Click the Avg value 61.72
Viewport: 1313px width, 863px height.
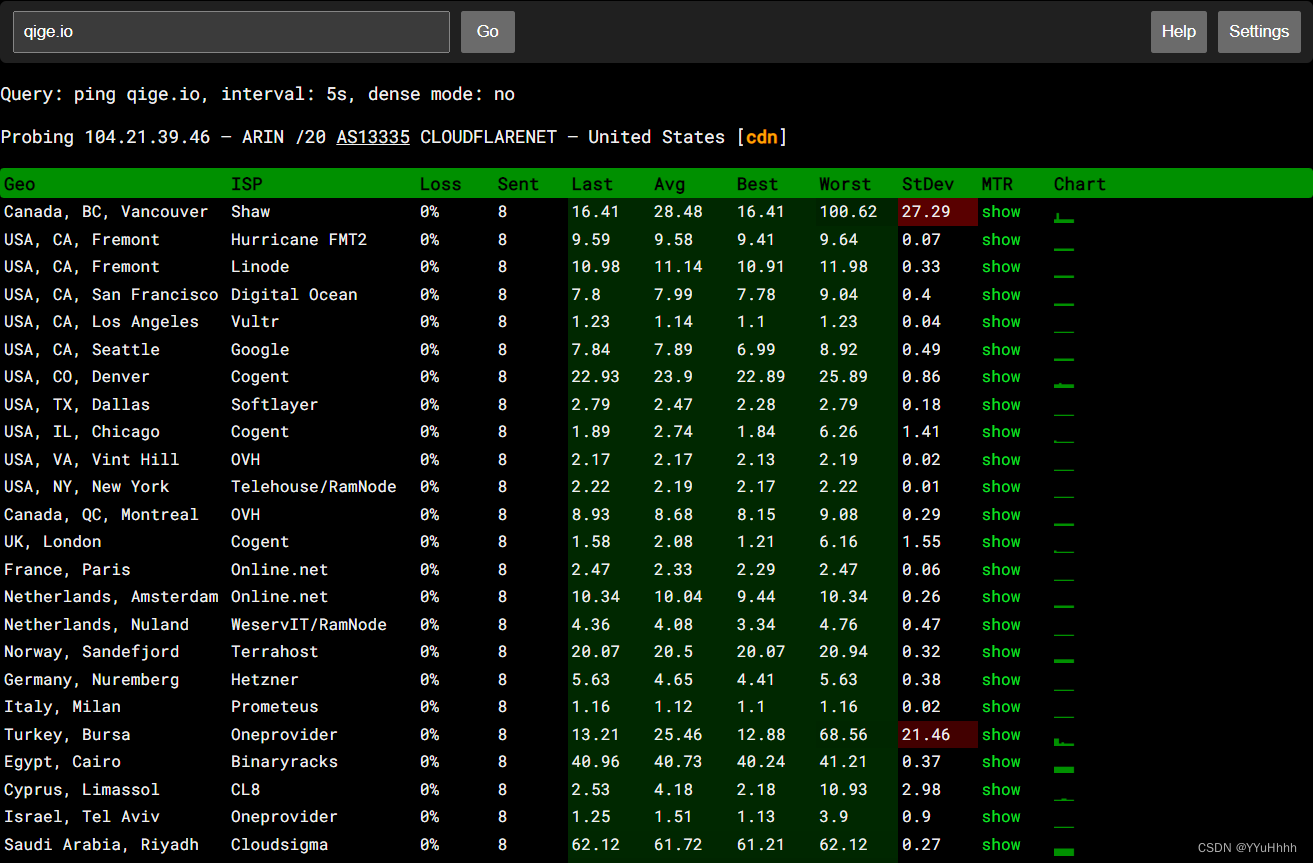678,845
